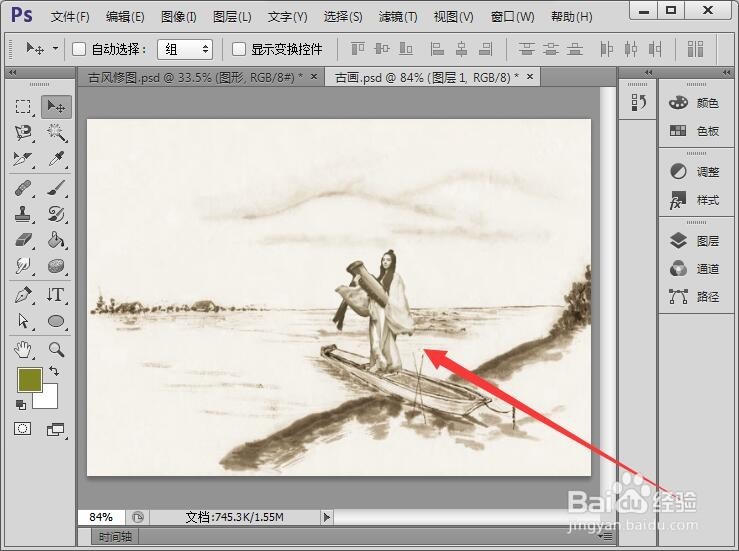Select the Zoom tool
The image size is (739, 551).
[x=56, y=350]
